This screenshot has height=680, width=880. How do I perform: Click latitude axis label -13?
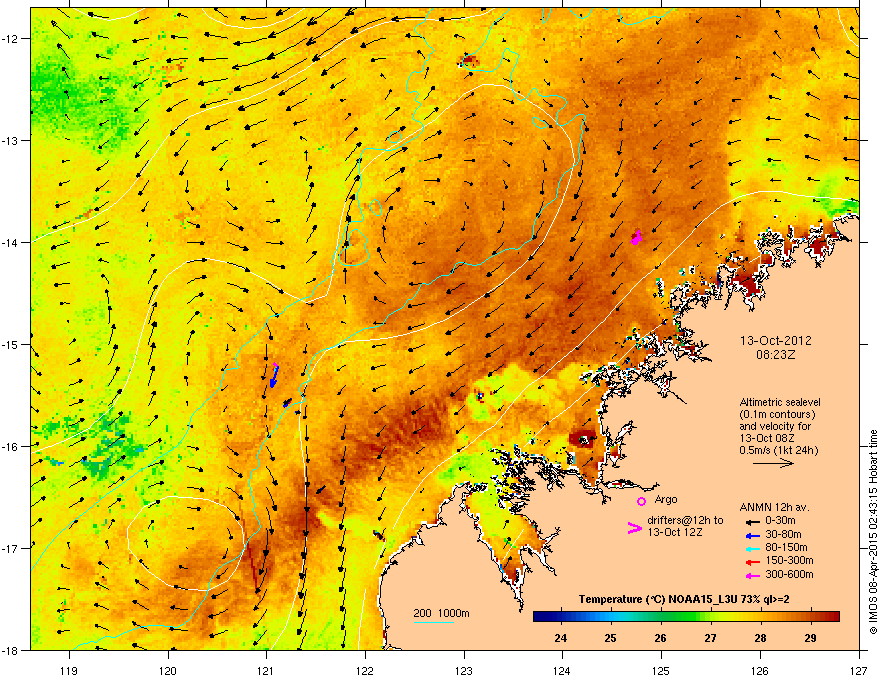click(11, 140)
